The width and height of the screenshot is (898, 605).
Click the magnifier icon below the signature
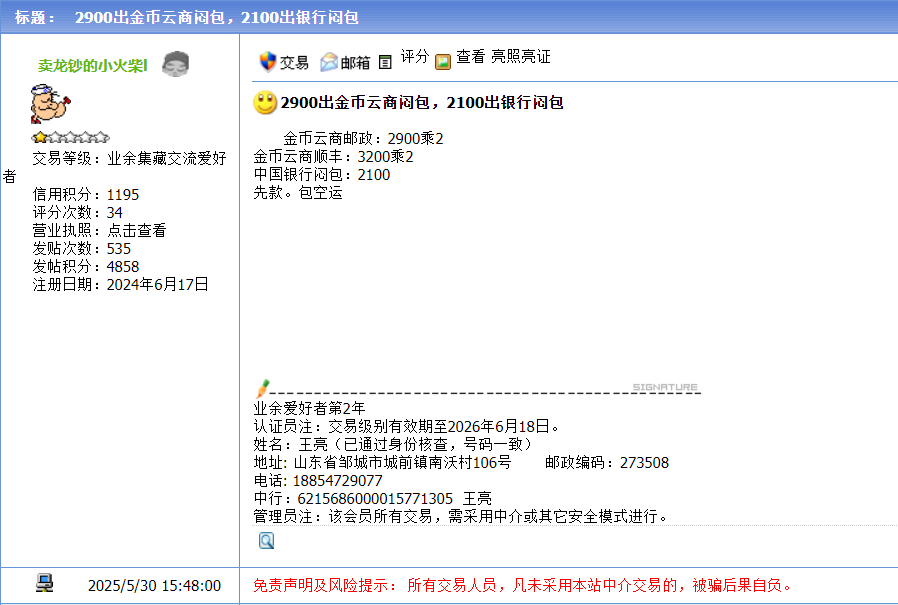coord(266,541)
